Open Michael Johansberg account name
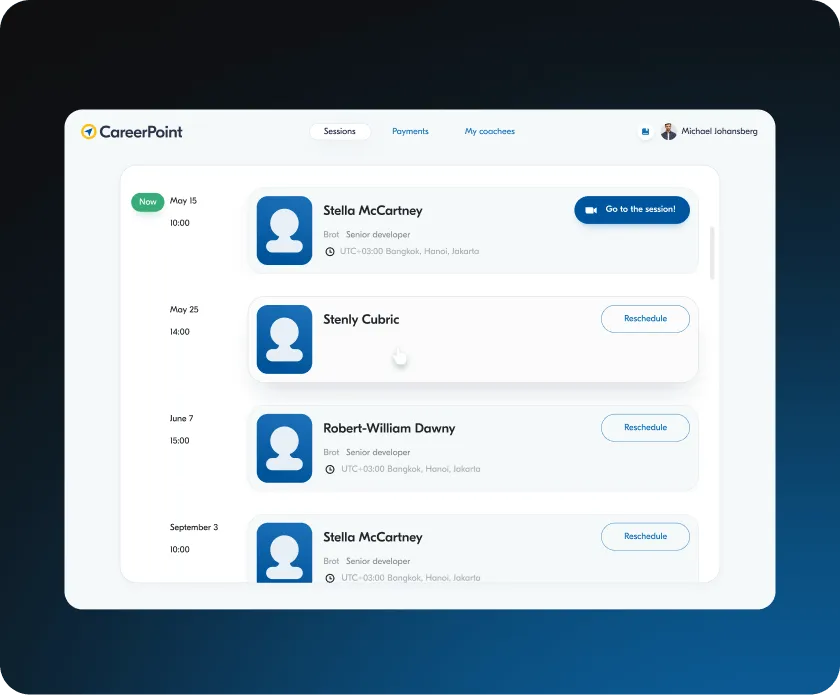840x695 pixels. (719, 131)
